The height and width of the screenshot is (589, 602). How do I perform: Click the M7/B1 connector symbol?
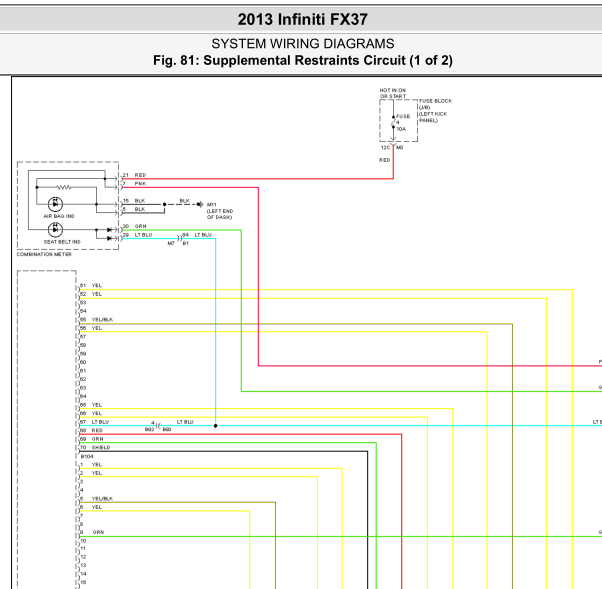pos(179,238)
